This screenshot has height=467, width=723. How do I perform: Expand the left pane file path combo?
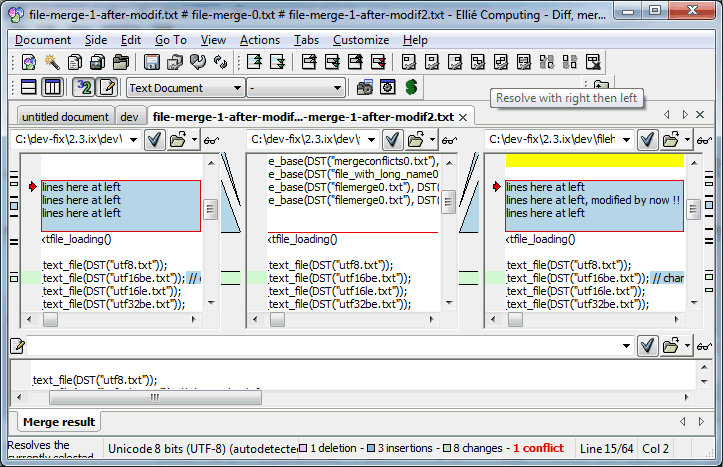coord(133,140)
